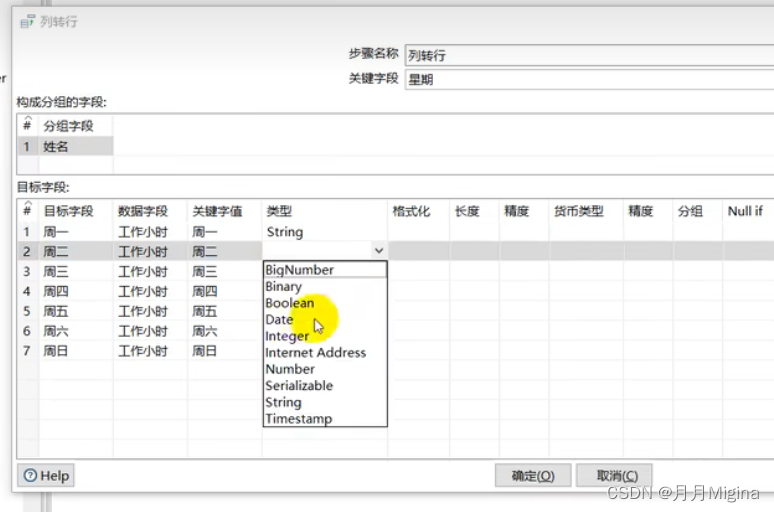Select target field cell 周二

[76, 251]
